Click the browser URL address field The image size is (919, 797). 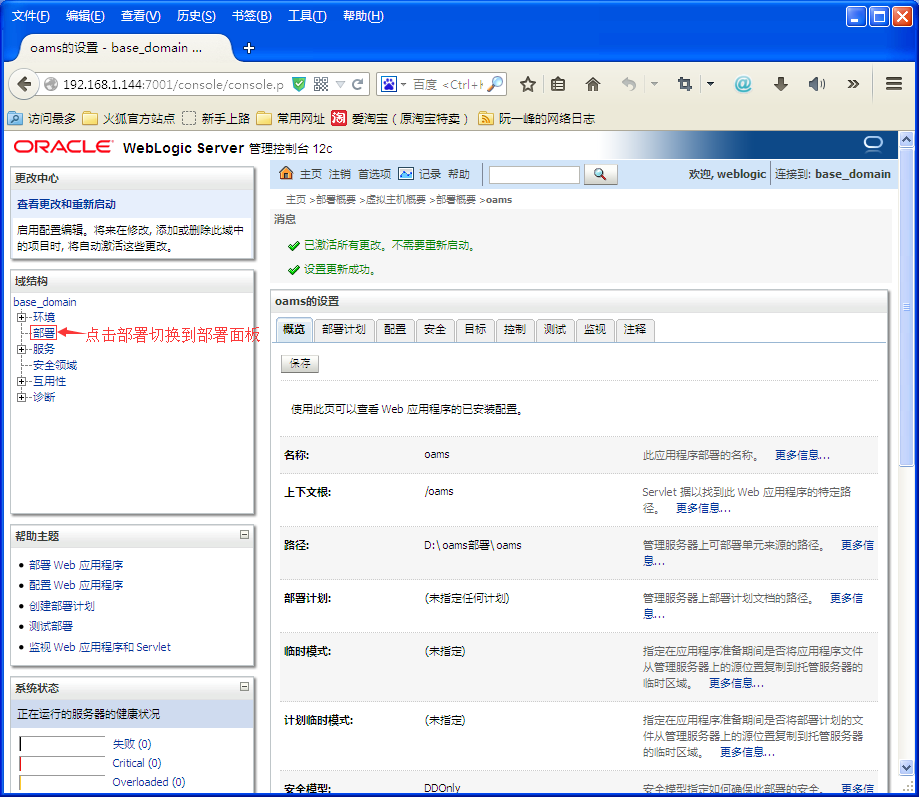173,85
